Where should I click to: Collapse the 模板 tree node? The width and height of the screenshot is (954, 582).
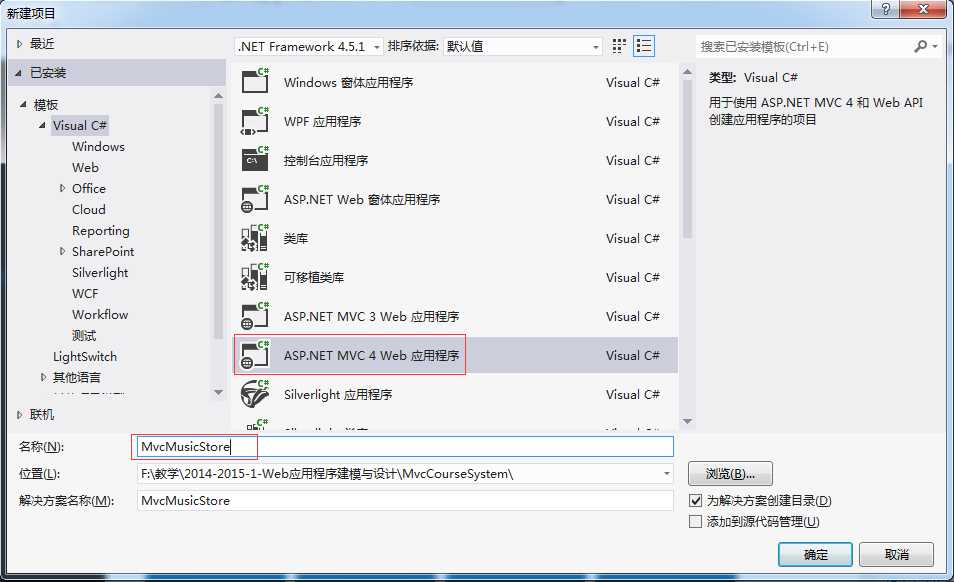click(x=23, y=105)
